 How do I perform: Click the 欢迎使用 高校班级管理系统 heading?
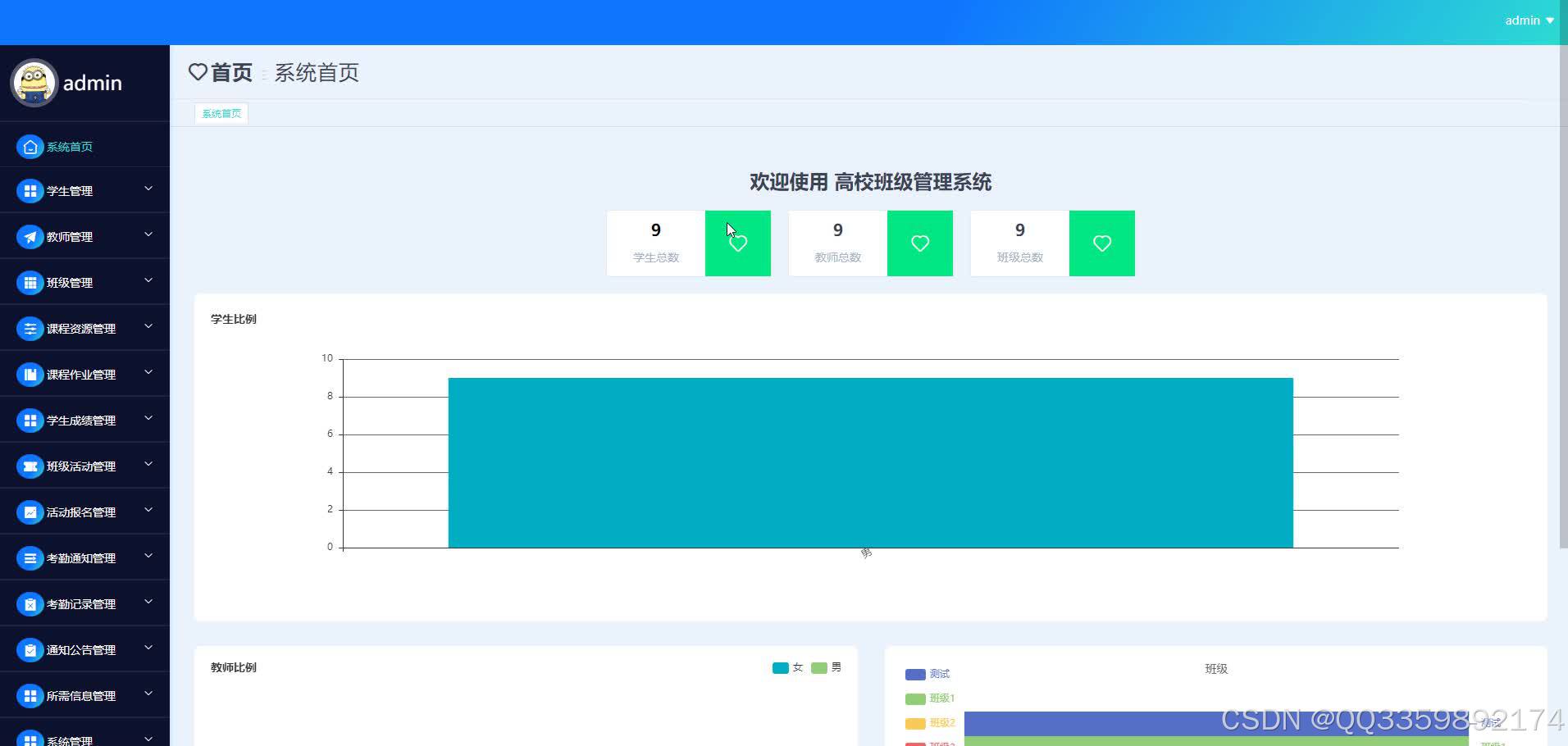(x=871, y=182)
